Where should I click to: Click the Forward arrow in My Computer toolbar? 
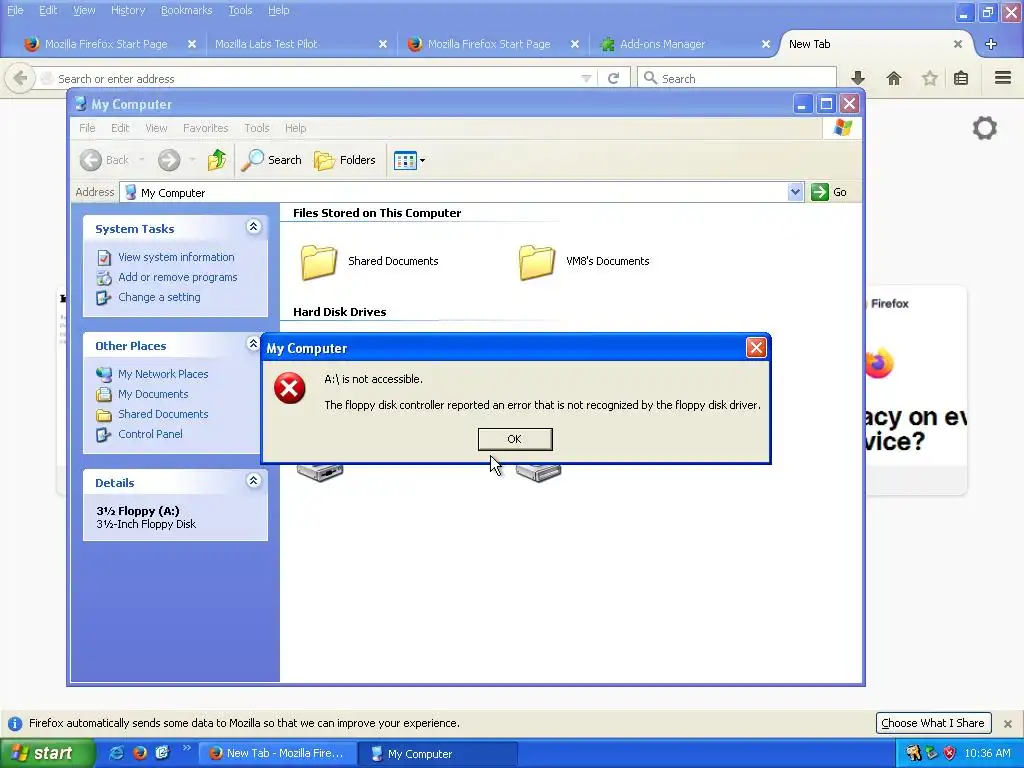tap(168, 160)
